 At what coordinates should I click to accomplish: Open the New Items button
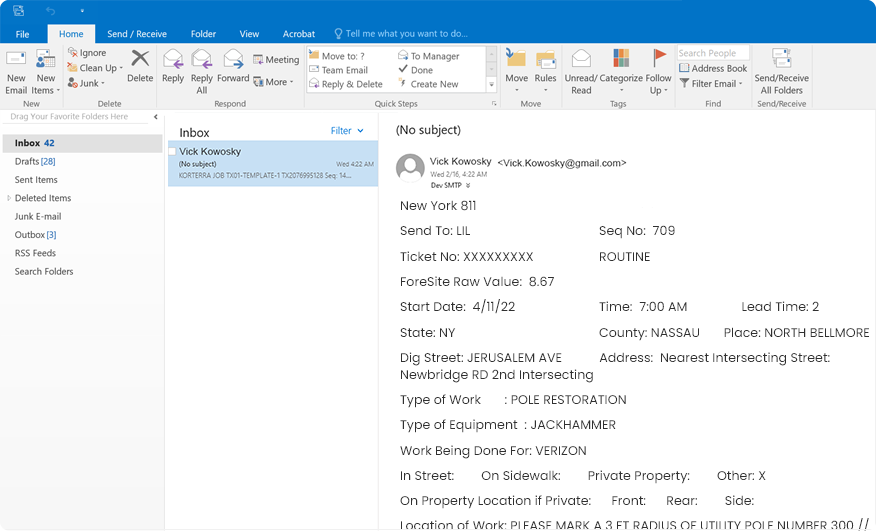coord(45,72)
